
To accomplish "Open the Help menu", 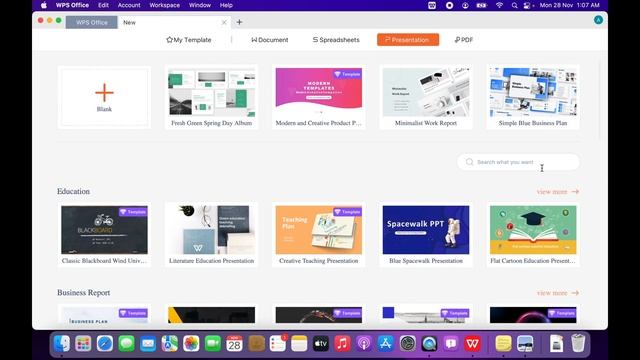I will [226, 5].
